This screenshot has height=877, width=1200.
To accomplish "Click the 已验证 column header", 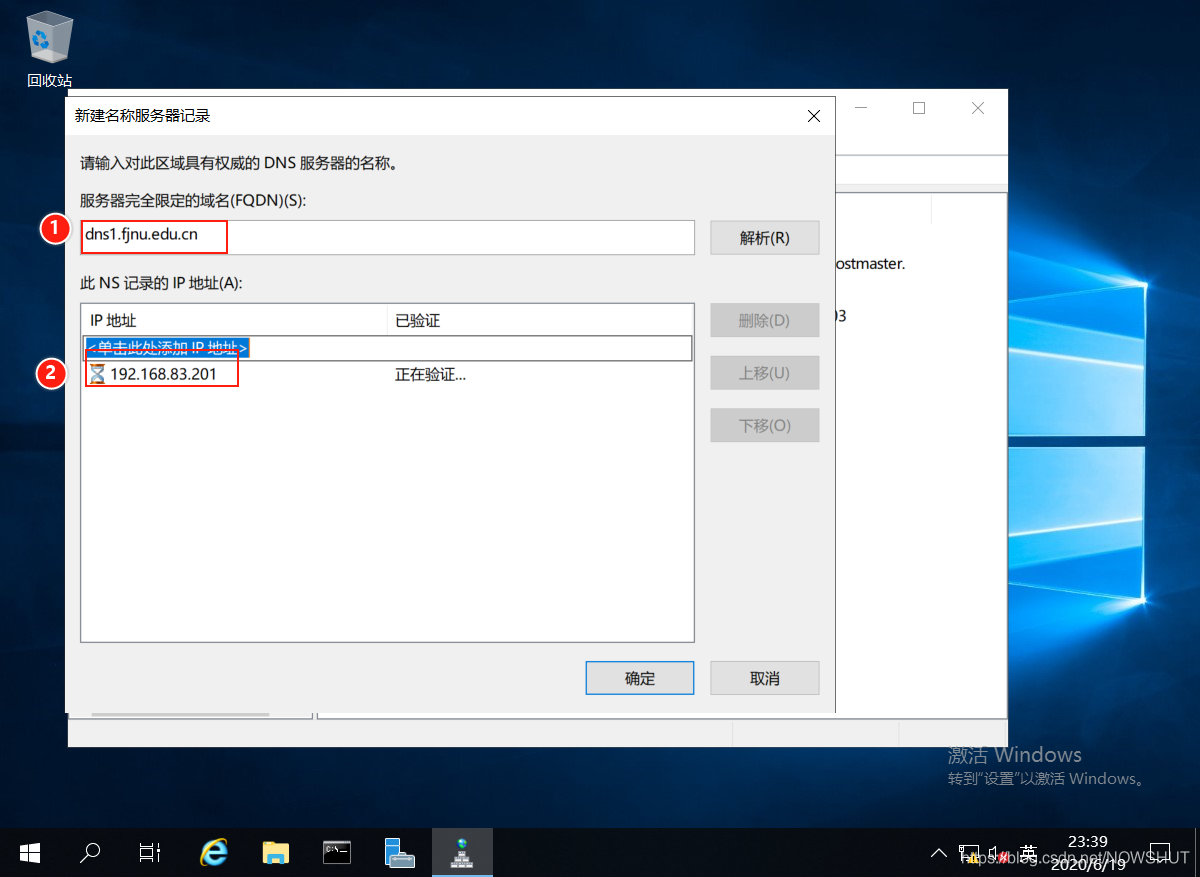I will [540, 320].
